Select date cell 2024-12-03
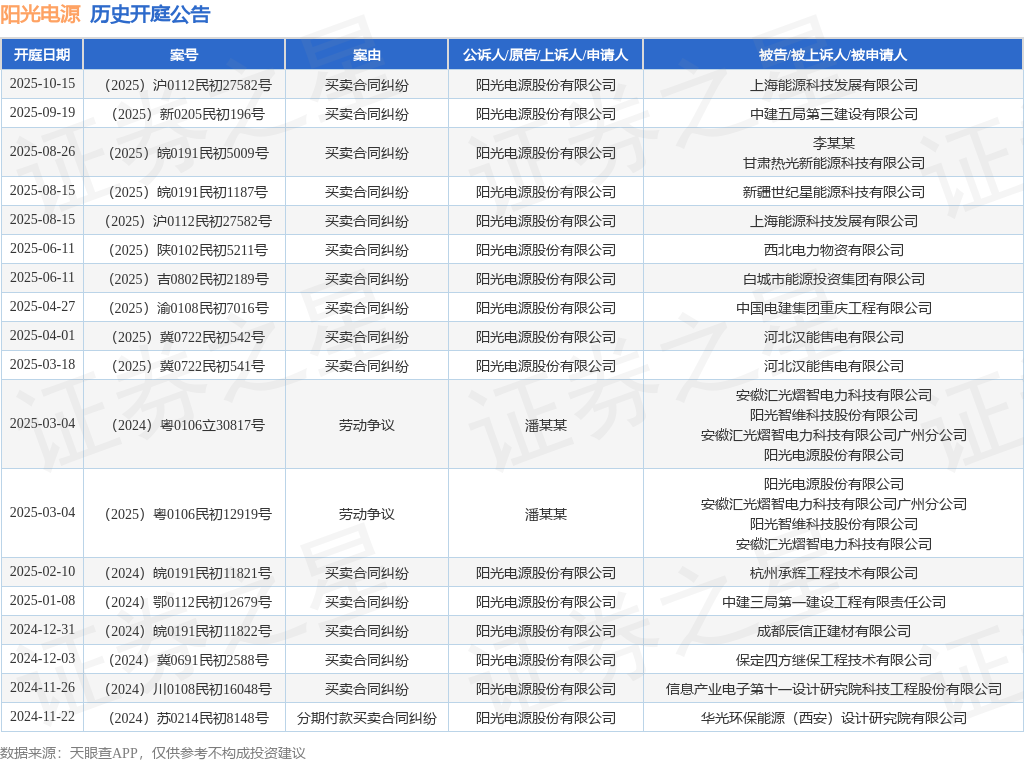Screen dimensions: 1024x762 (x=42, y=659)
